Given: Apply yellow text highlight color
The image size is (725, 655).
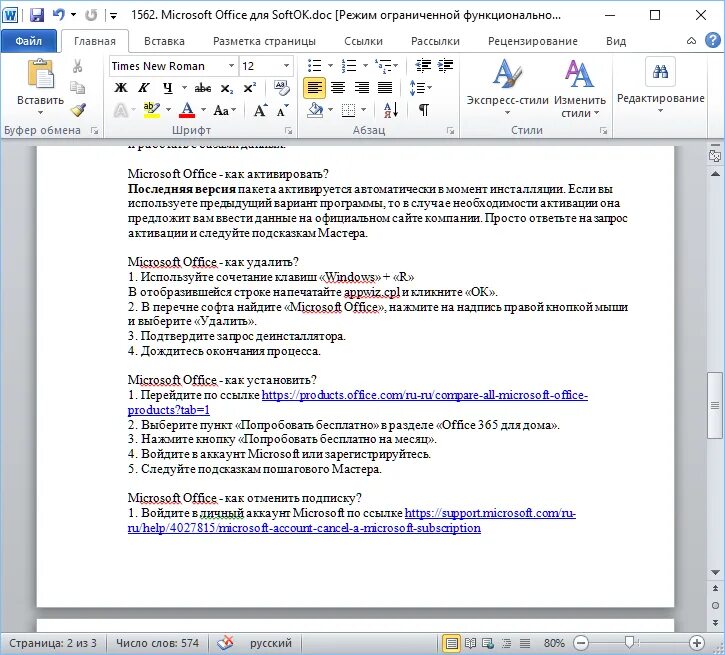Looking at the screenshot, I should 151,110.
